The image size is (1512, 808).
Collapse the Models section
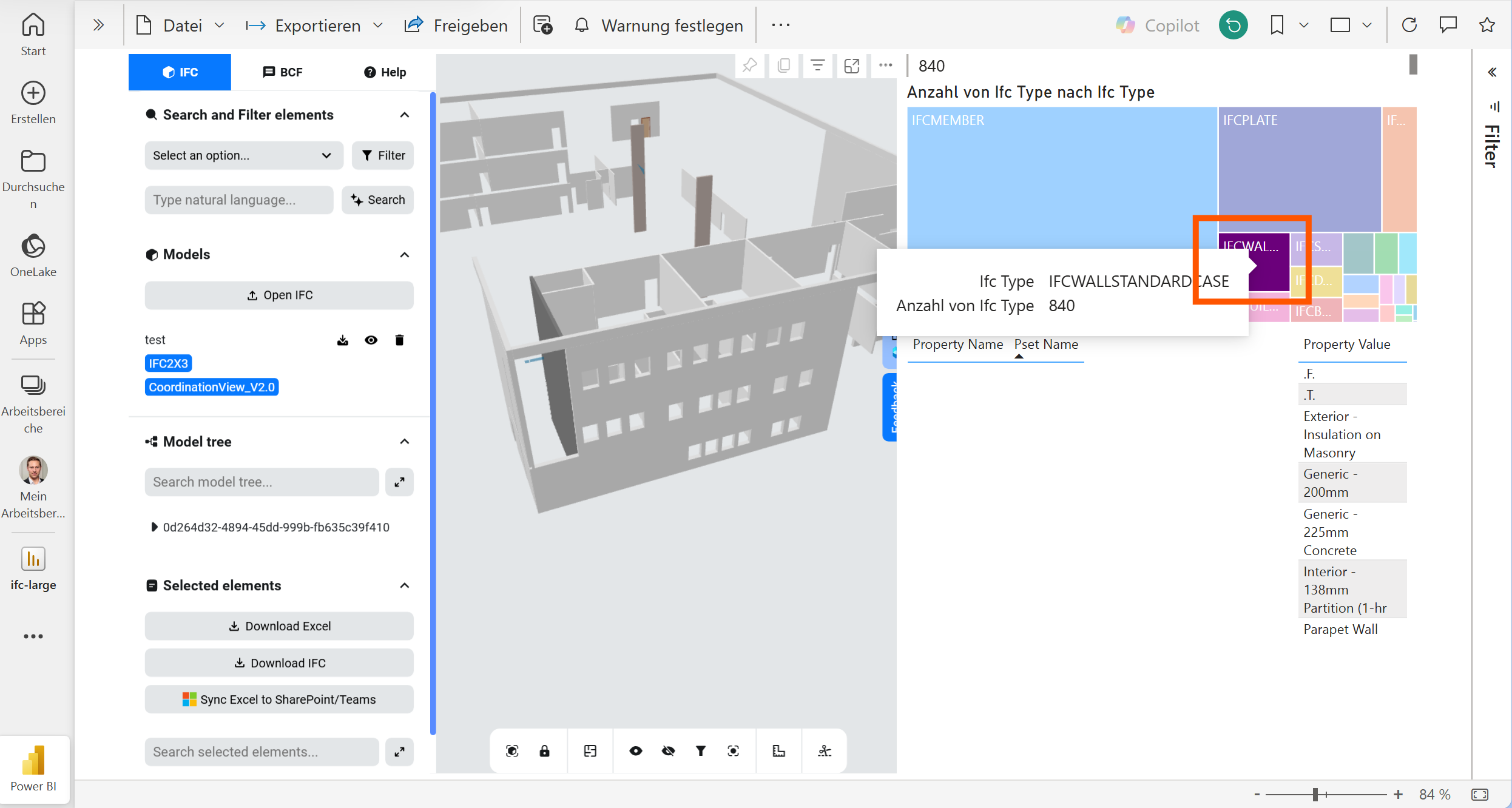pyautogui.click(x=405, y=255)
